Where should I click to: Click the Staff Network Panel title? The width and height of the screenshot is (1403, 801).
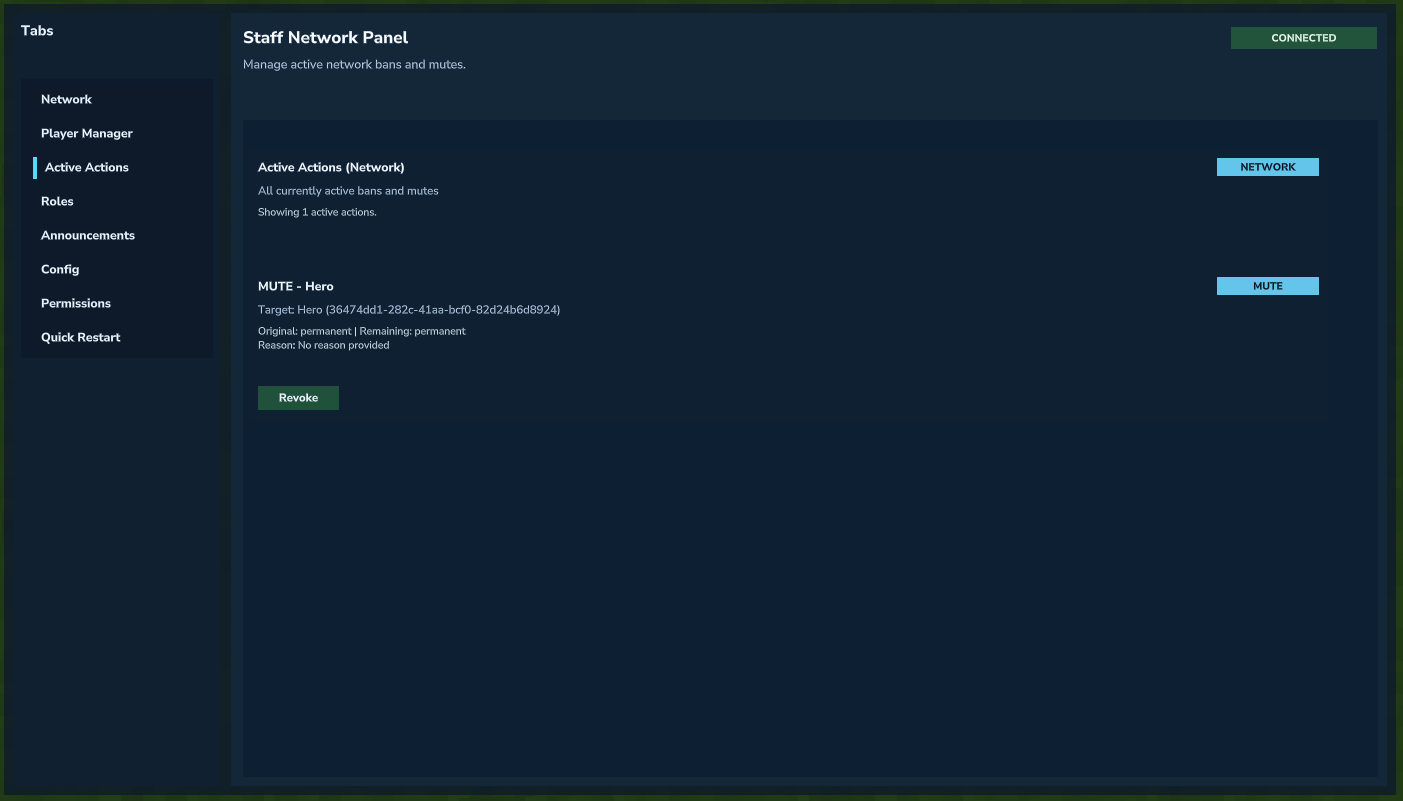coord(326,38)
